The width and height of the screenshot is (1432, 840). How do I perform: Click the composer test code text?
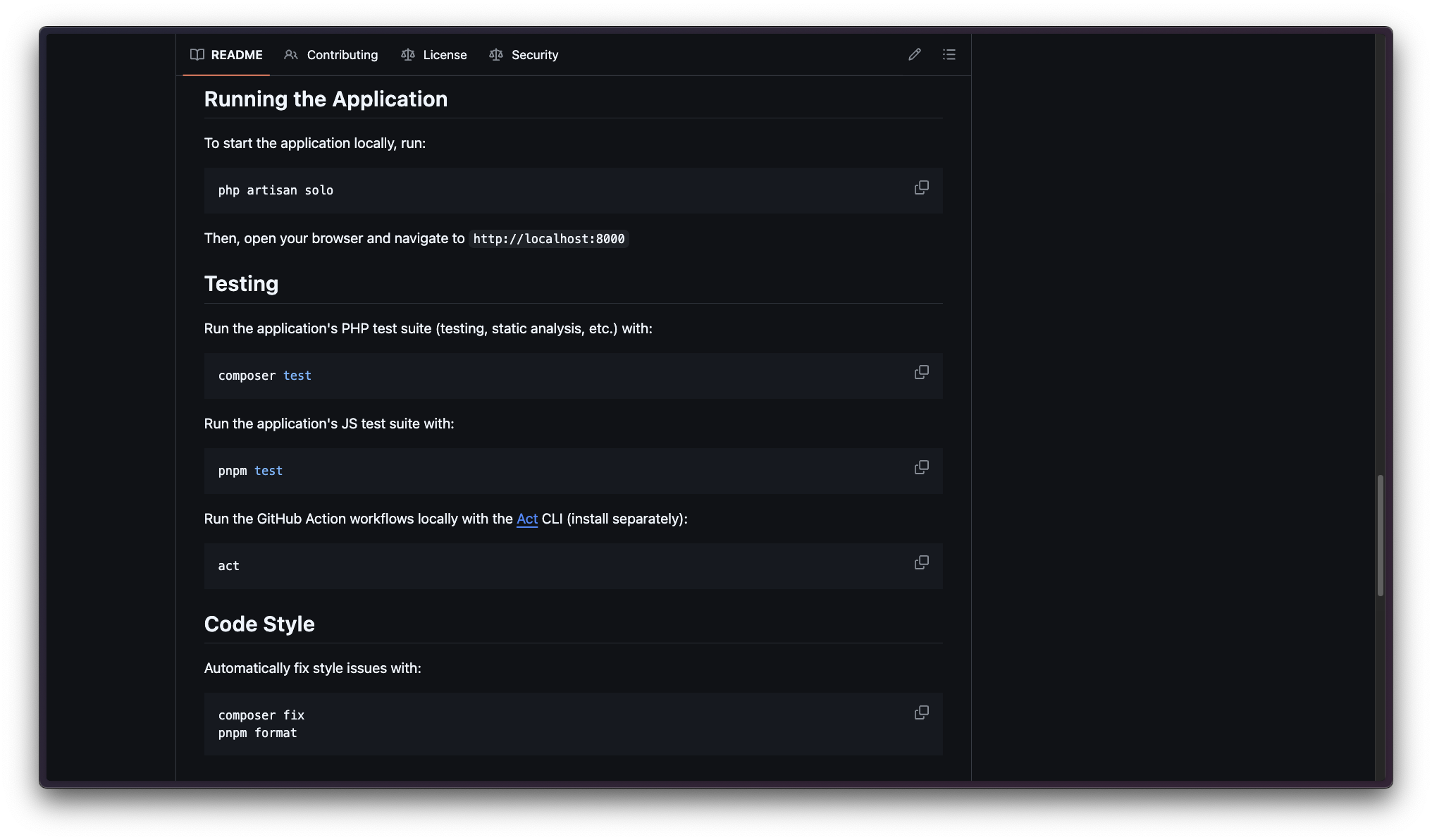pyautogui.click(x=265, y=376)
